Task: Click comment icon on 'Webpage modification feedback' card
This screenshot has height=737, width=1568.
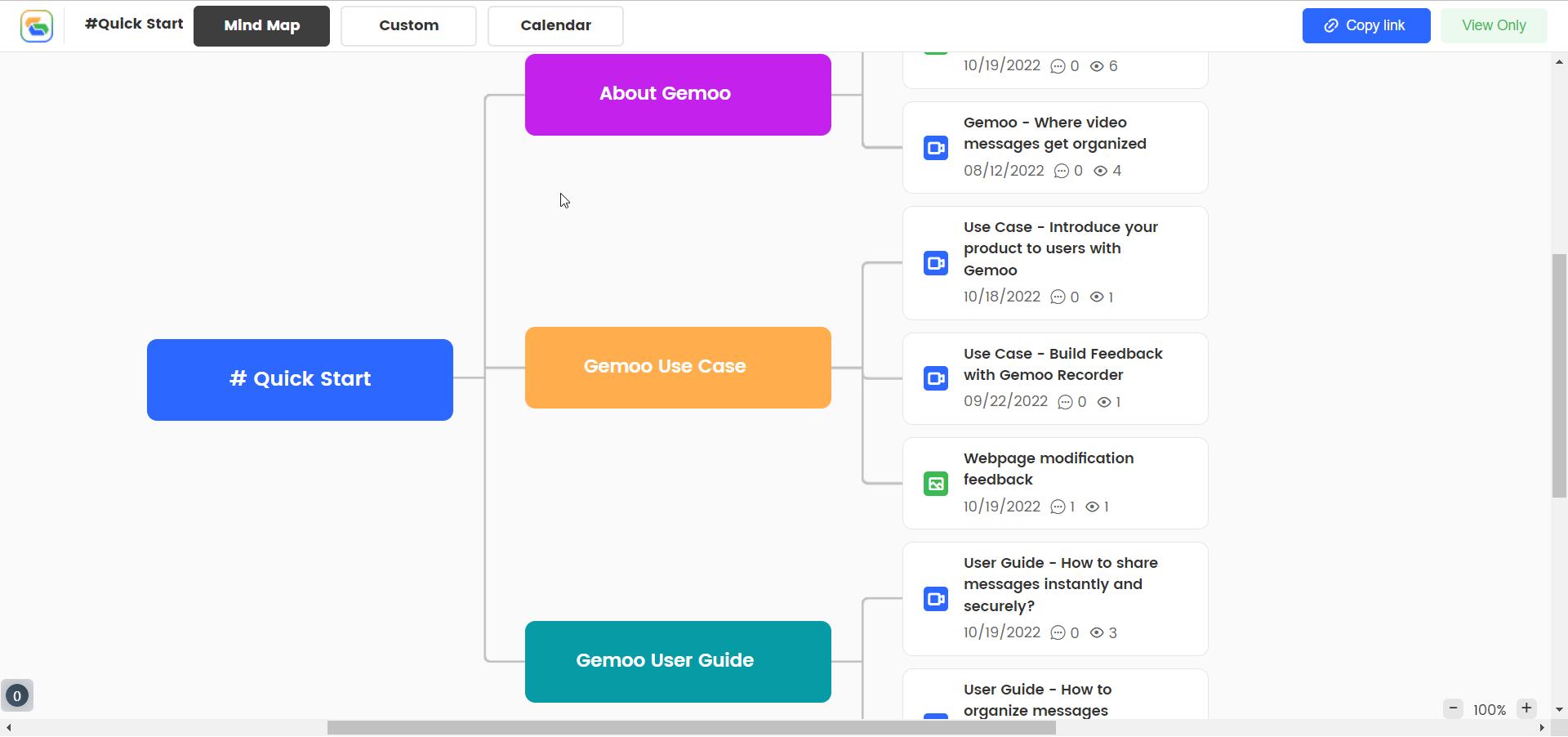Action: [1058, 507]
